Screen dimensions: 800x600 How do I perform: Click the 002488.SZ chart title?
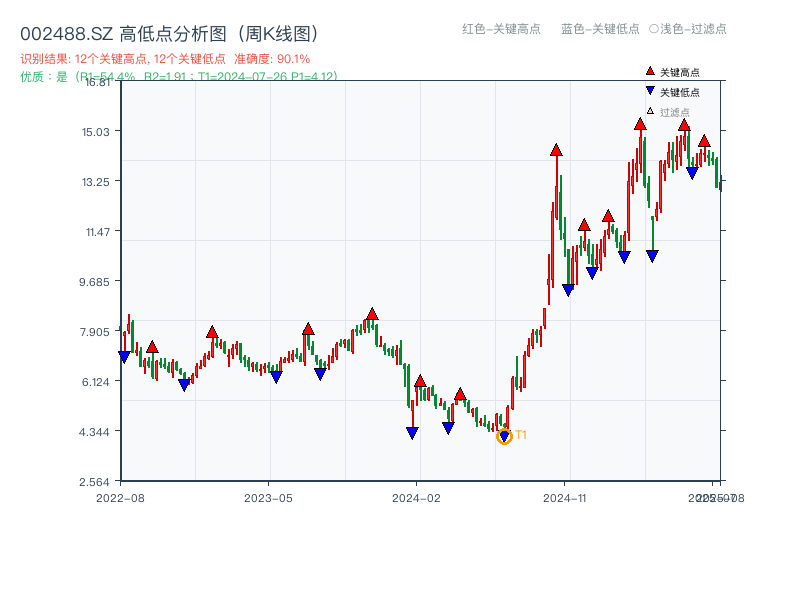171,34
